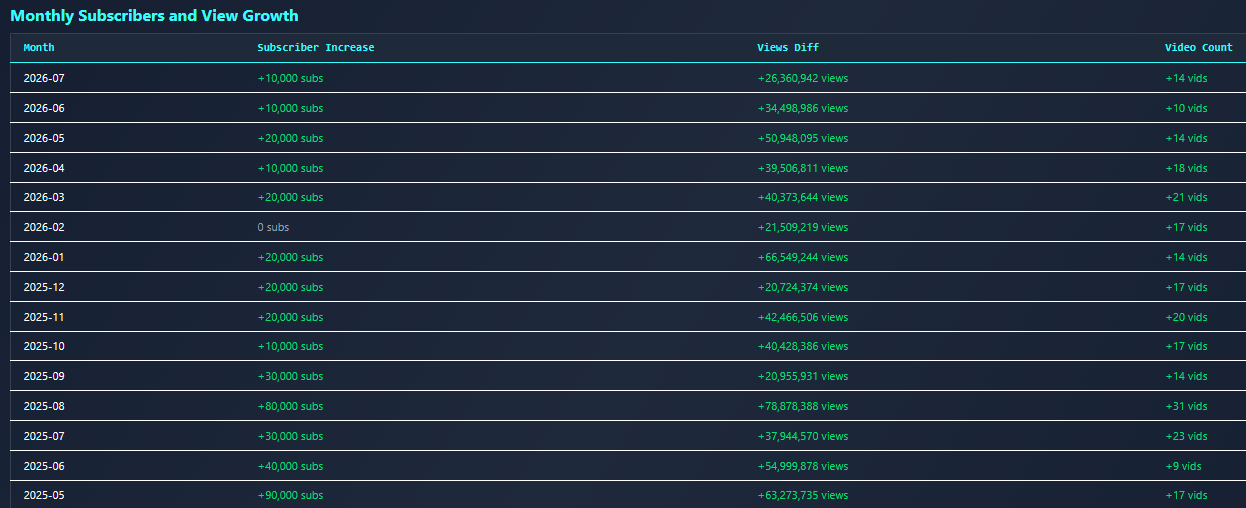The height and width of the screenshot is (508, 1246).
Task: Select the 2026-06 month cell
Action: click(44, 108)
